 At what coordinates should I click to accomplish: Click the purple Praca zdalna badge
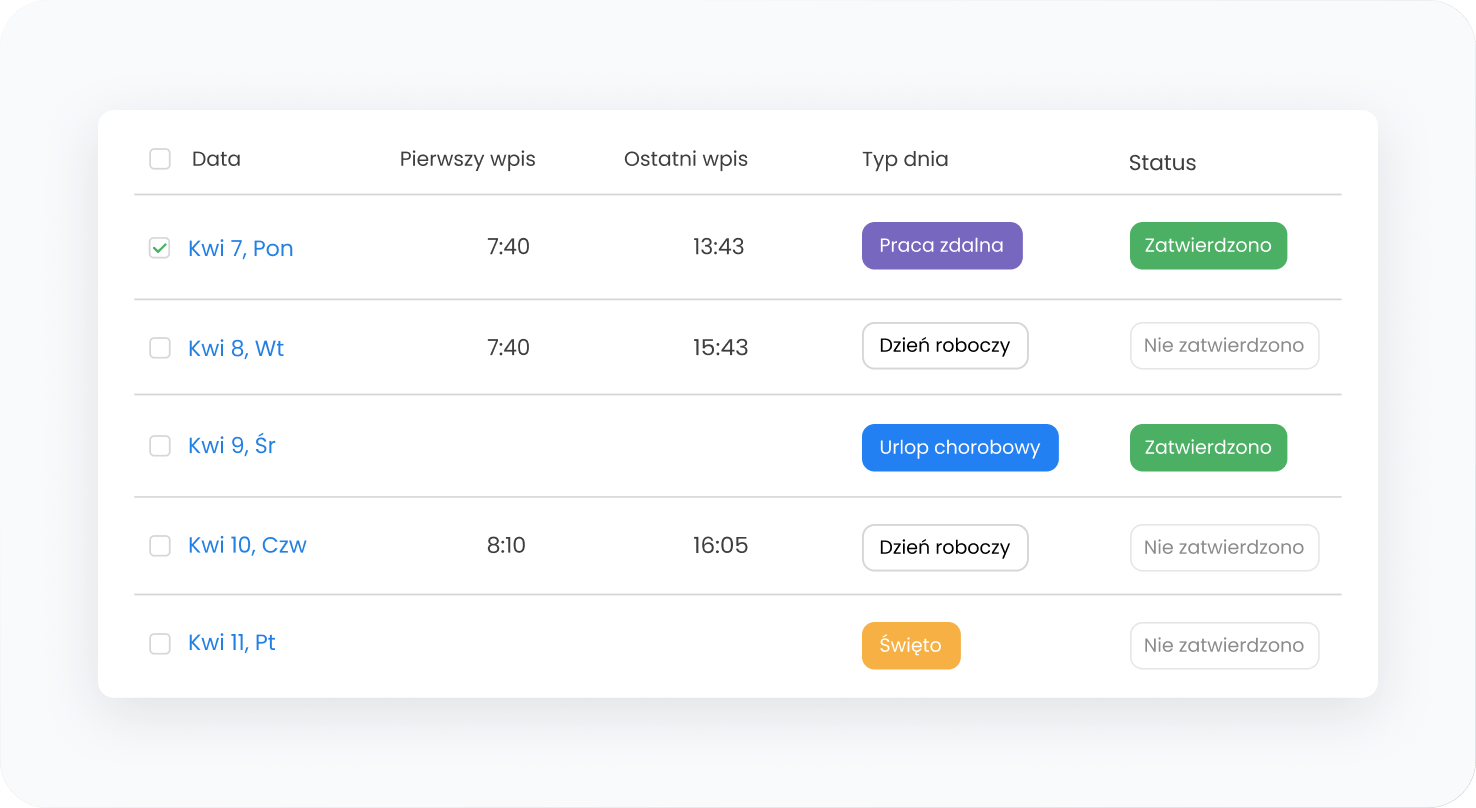[941, 246]
